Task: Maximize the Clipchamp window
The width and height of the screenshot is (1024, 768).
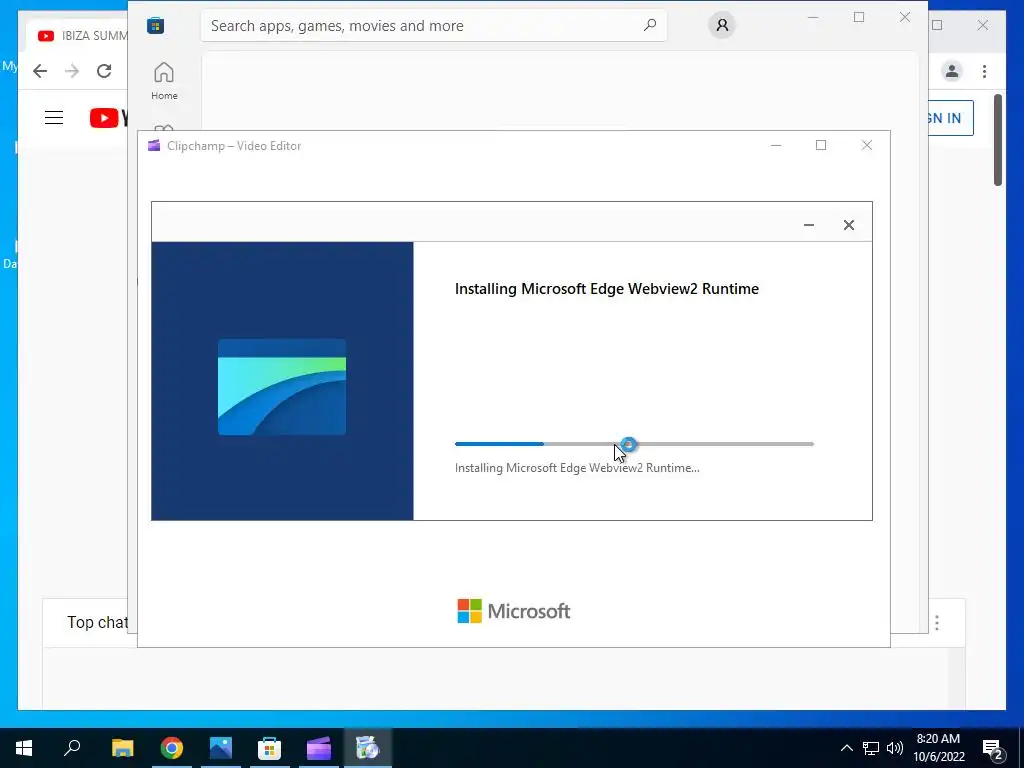Action: (x=821, y=146)
